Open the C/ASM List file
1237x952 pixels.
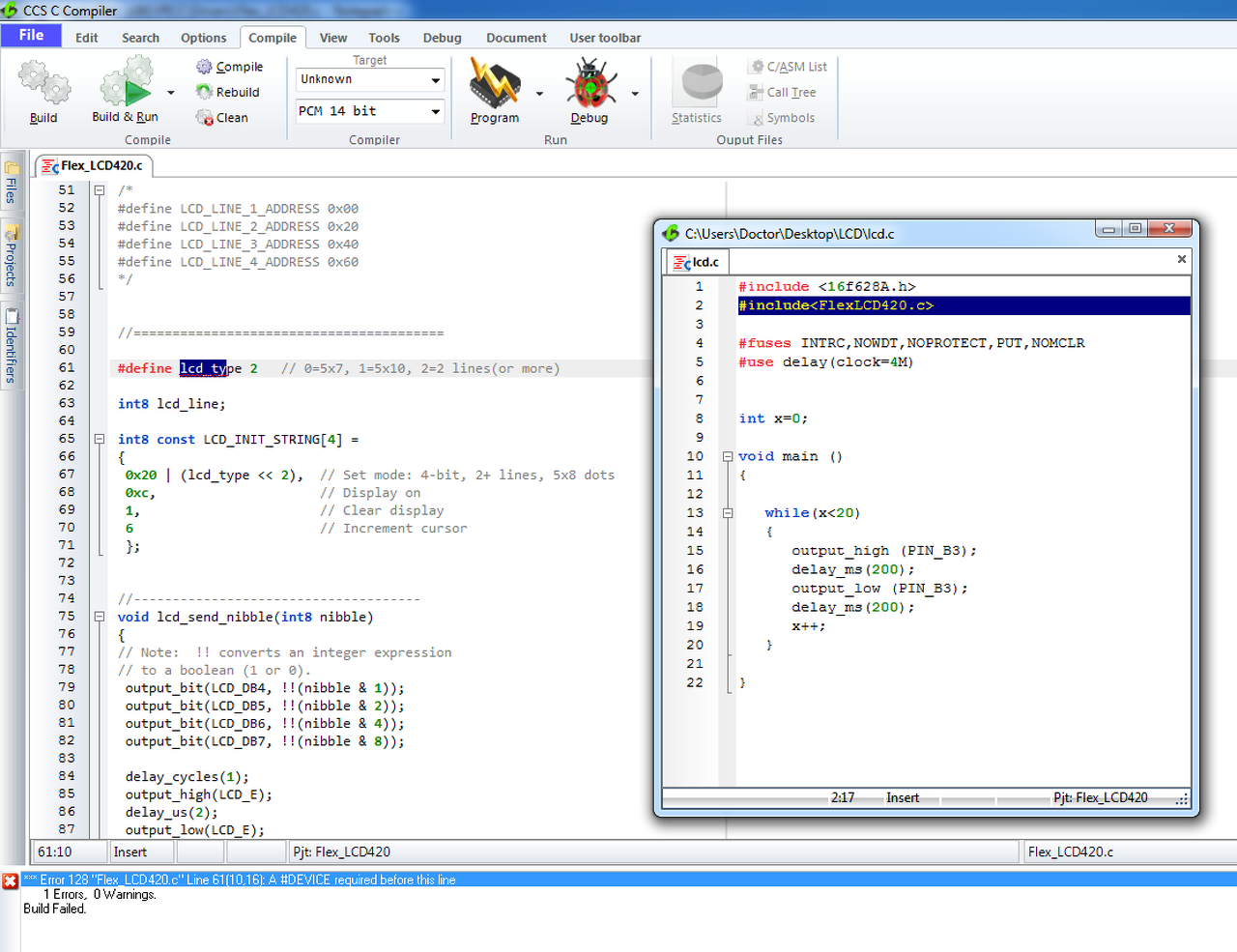point(788,67)
